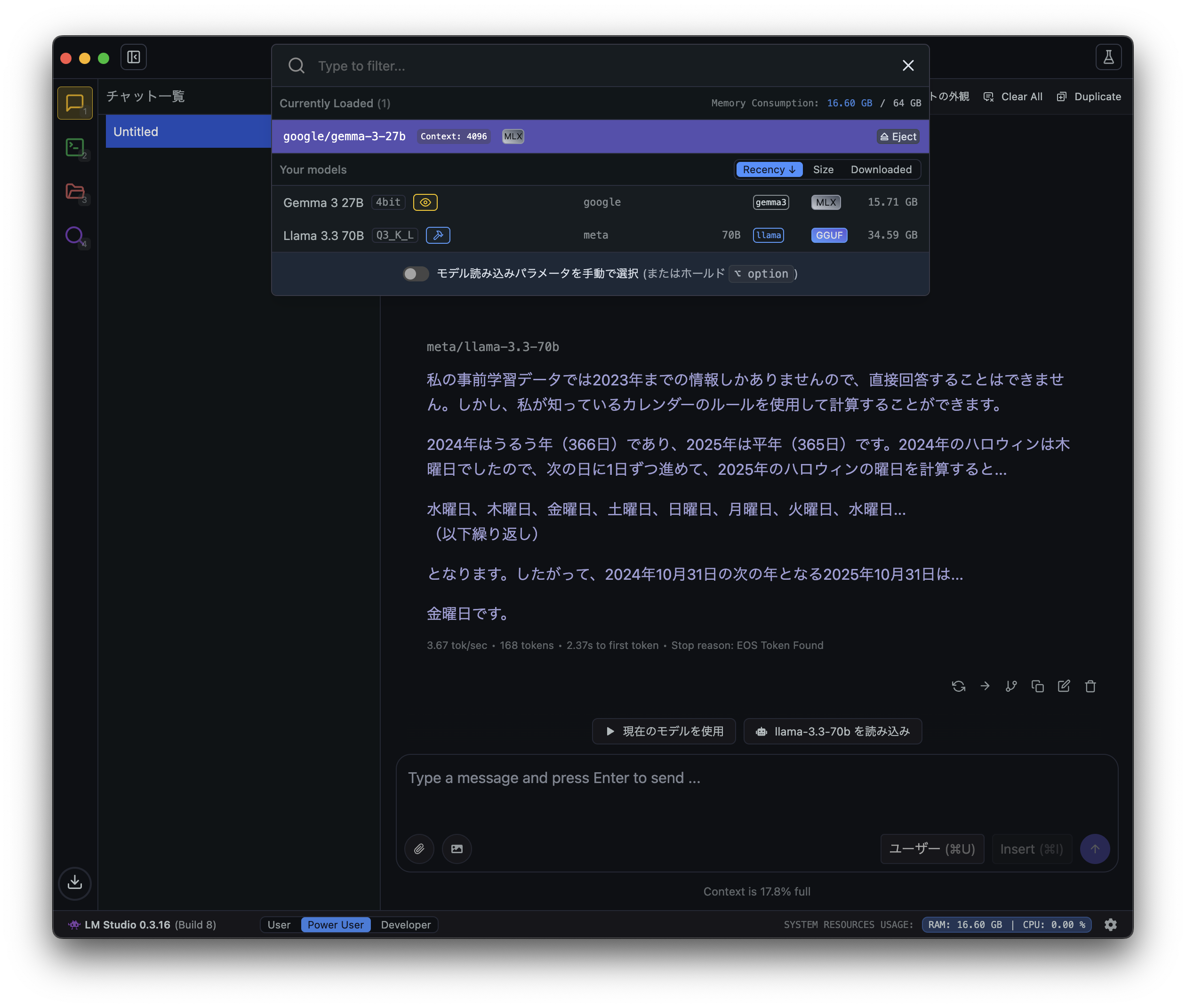Viewport: 1186px width, 1008px height.
Task: Open the Recency sort dropdown
Action: coord(769,169)
